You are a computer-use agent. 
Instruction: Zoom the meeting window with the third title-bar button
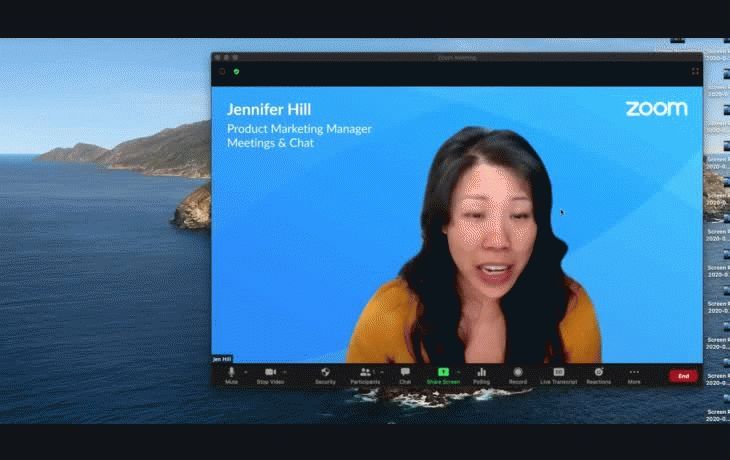pyautogui.click(x=235, y=58)
